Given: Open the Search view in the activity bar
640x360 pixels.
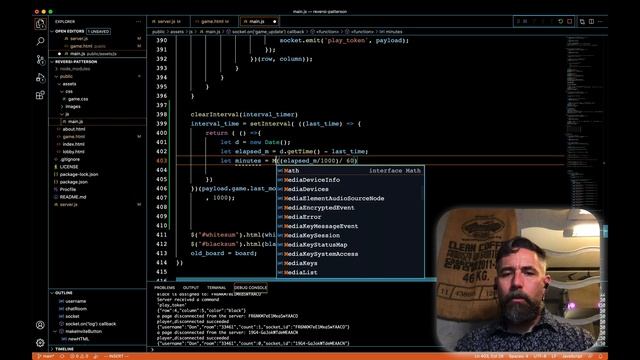Looking at the screenshot, I should [x=40, y=41].
